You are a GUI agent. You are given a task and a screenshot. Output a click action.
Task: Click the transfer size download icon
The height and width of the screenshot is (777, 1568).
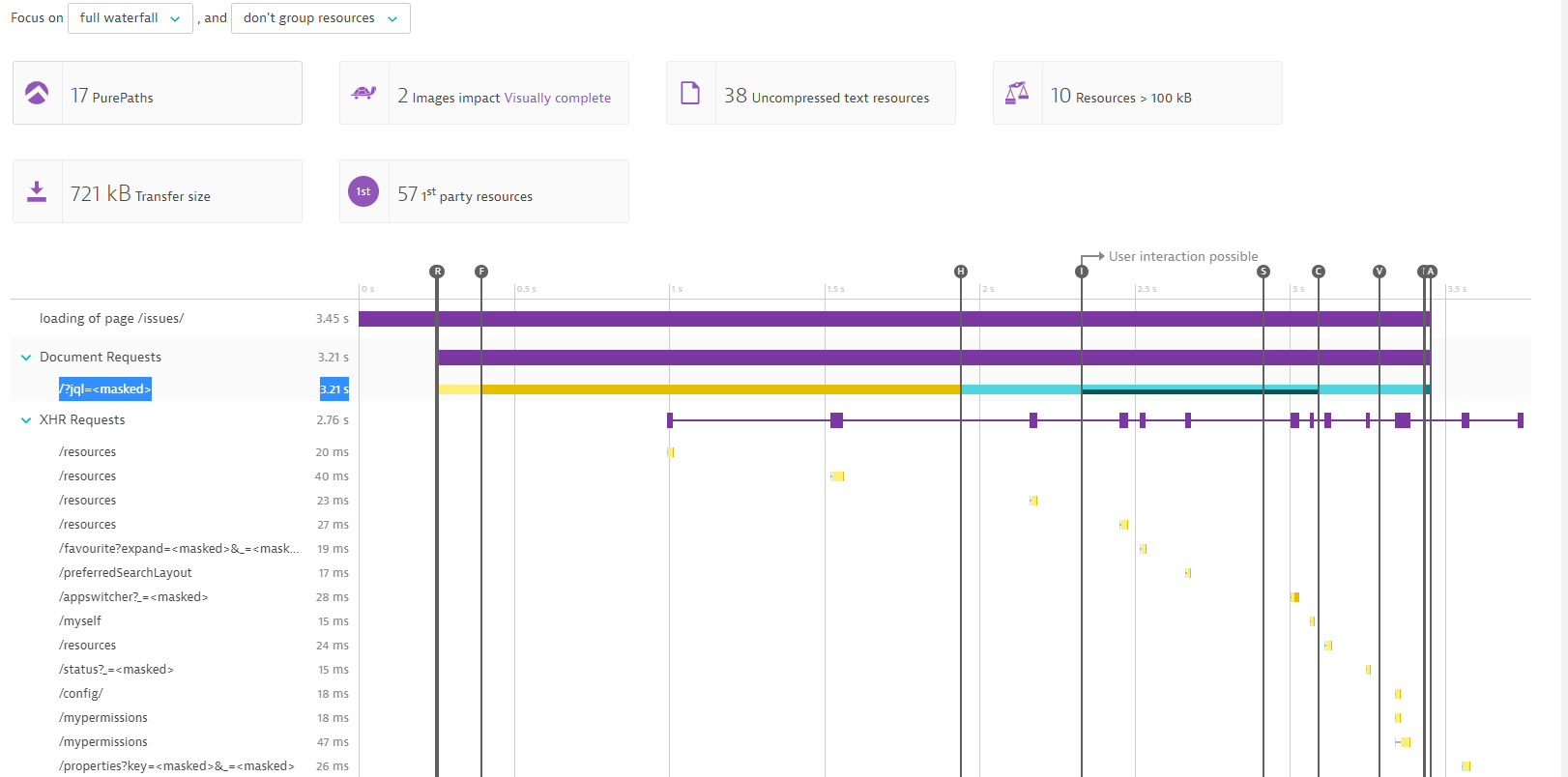point(37,191)
